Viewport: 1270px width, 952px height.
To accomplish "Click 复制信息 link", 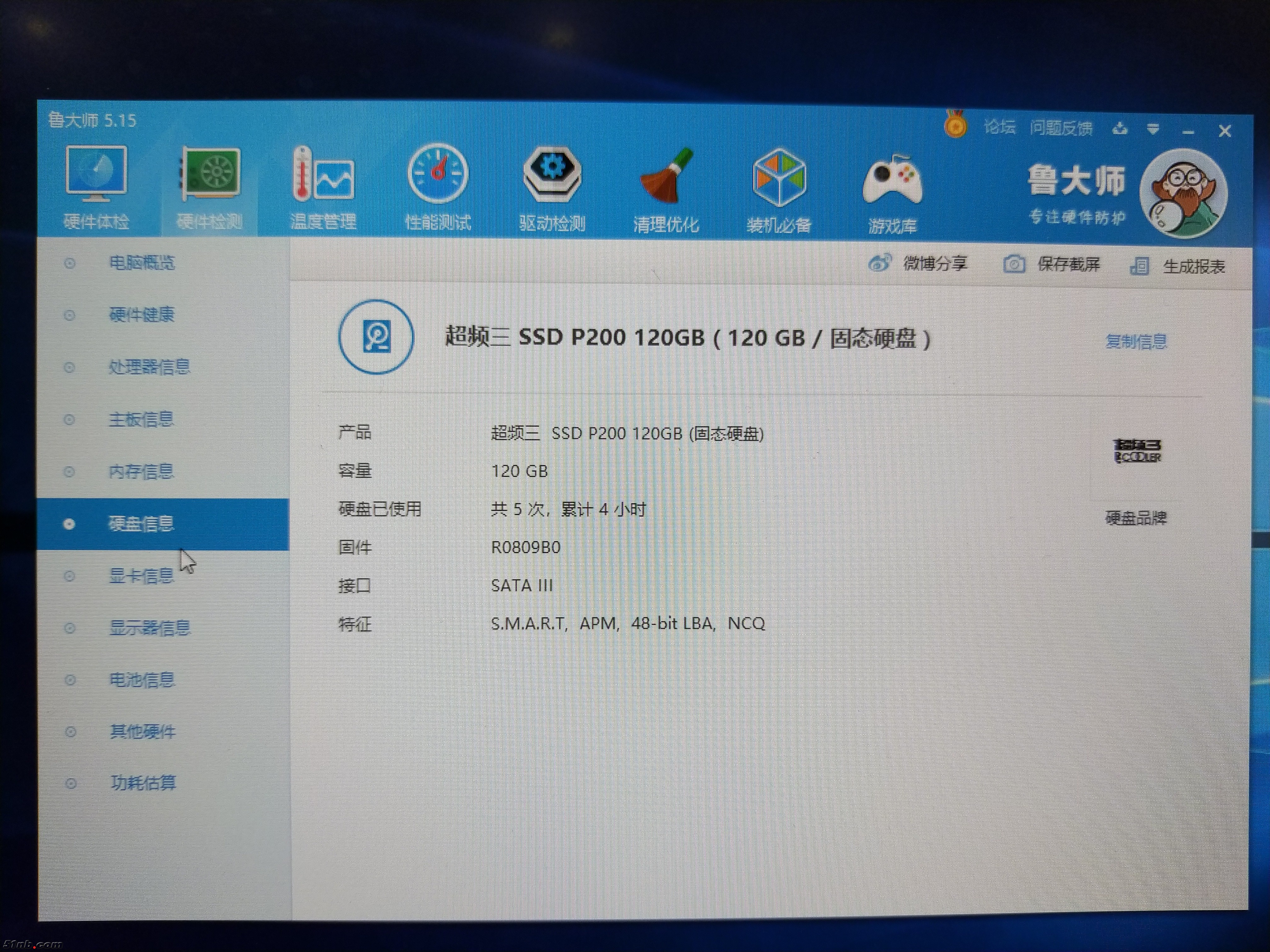I will click(x=1136, y=342).
